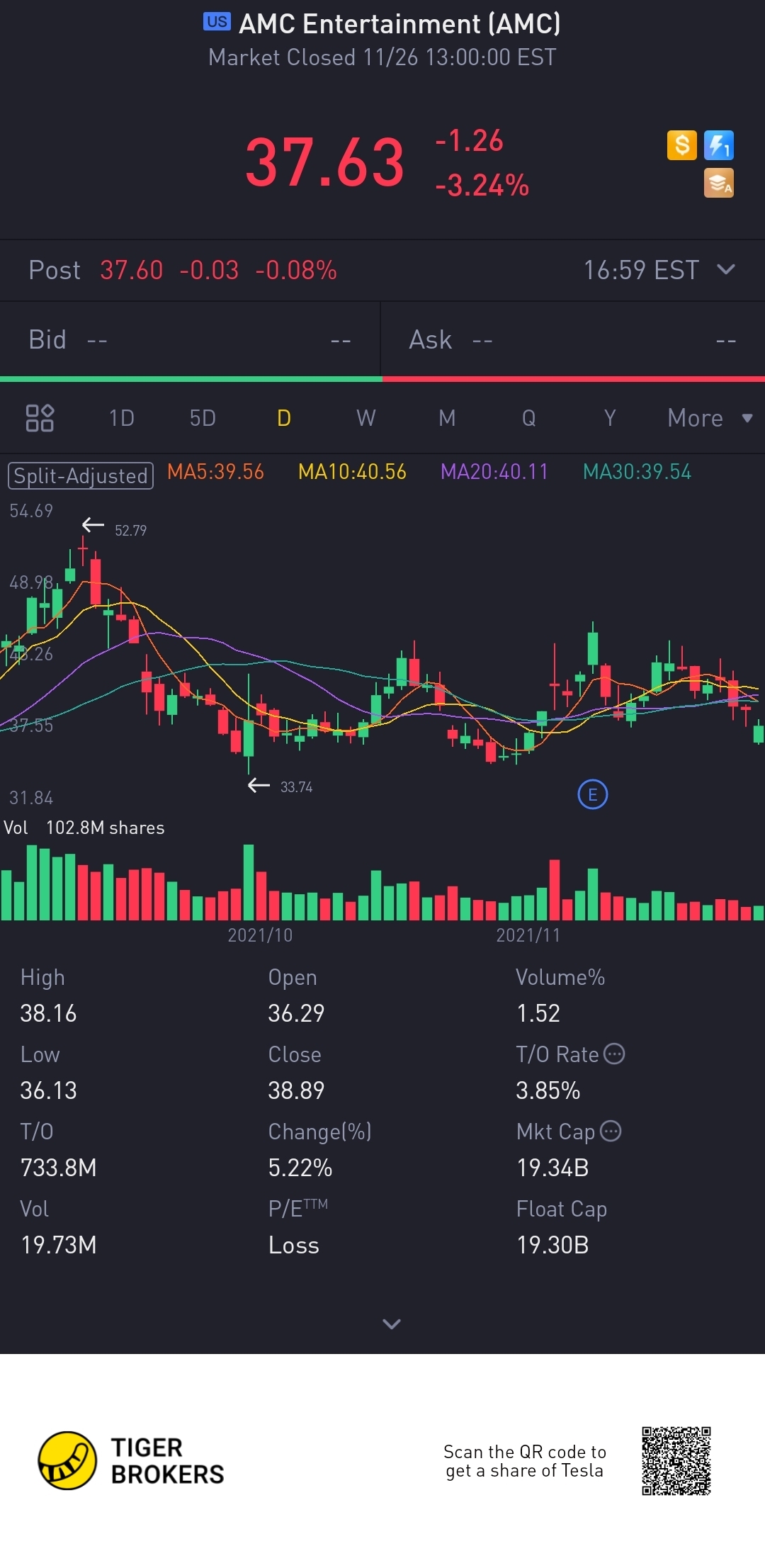
Task: Tap the Vol 19.73M value
Action: (x=58, y=1245)
